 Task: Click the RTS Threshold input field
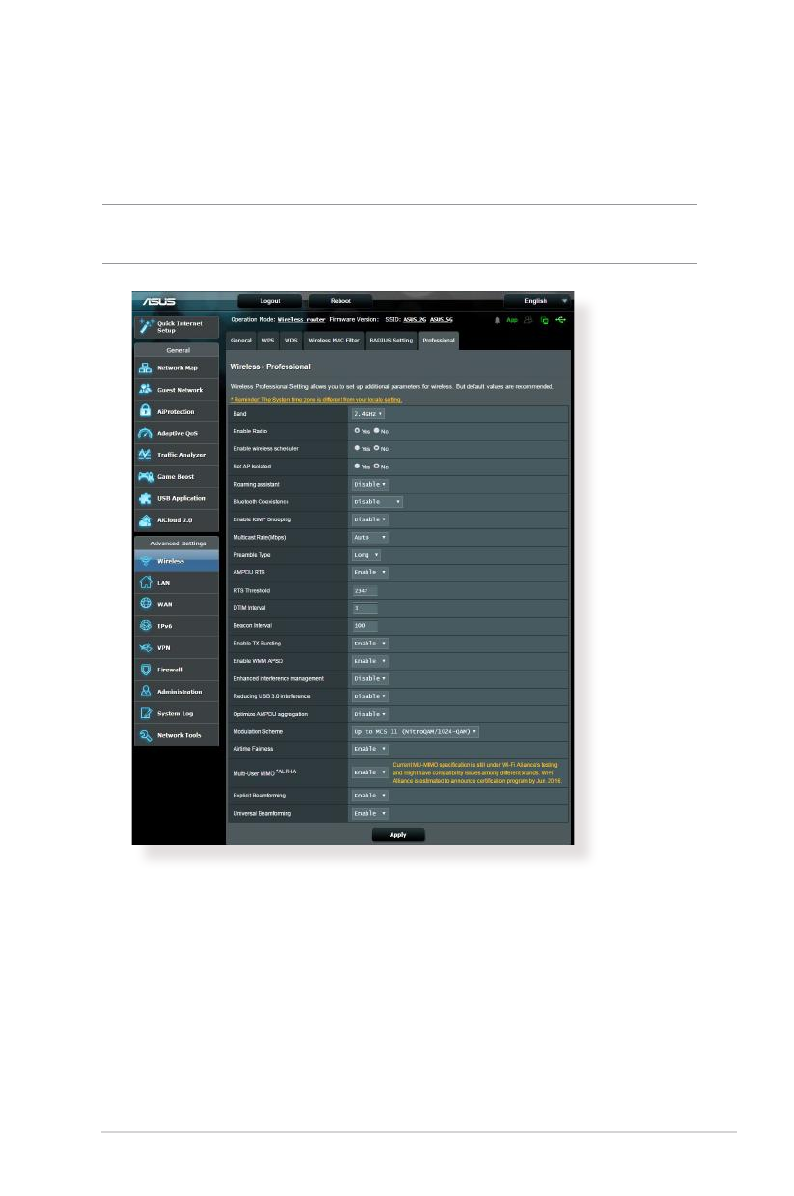[x=364, y=590]
